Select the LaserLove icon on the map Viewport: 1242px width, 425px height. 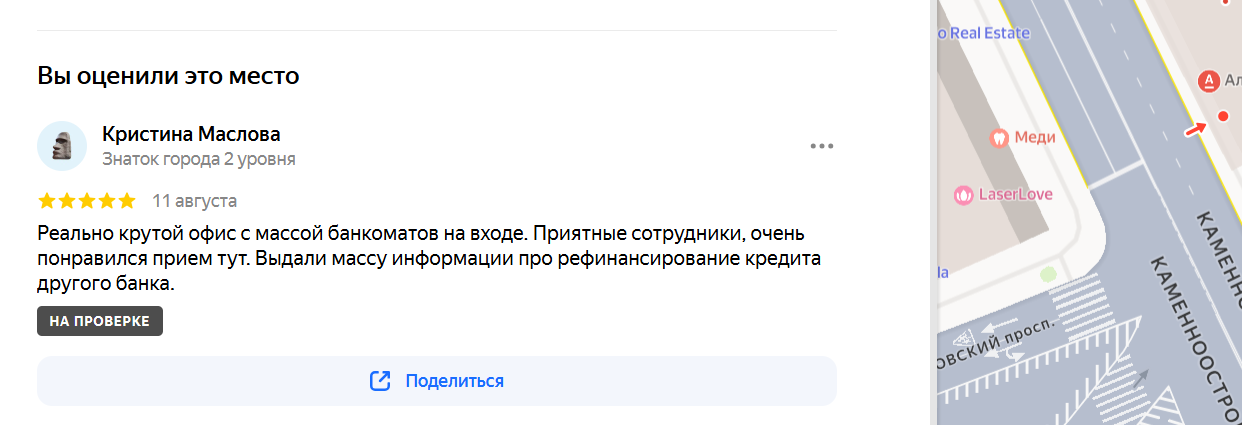(963, 194)
